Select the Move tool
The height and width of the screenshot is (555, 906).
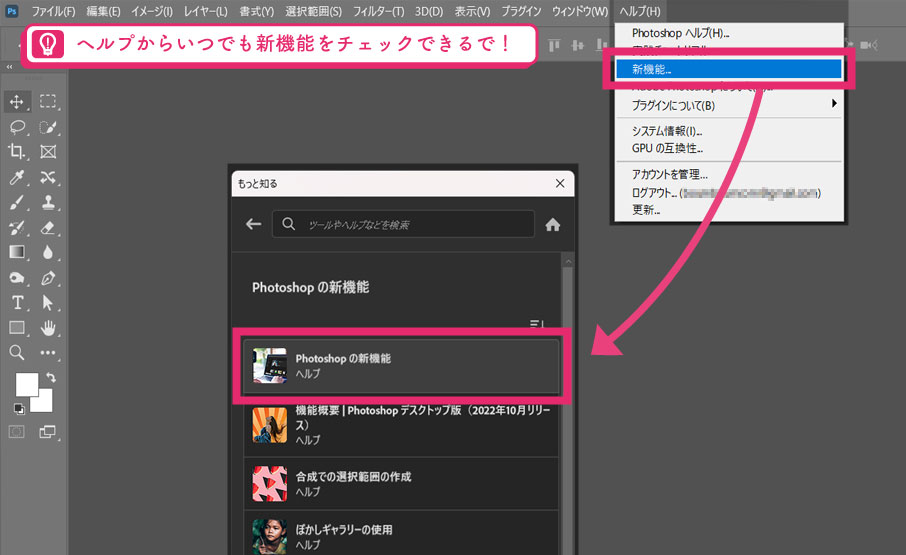pyautogui.click(x=17, y=102)
